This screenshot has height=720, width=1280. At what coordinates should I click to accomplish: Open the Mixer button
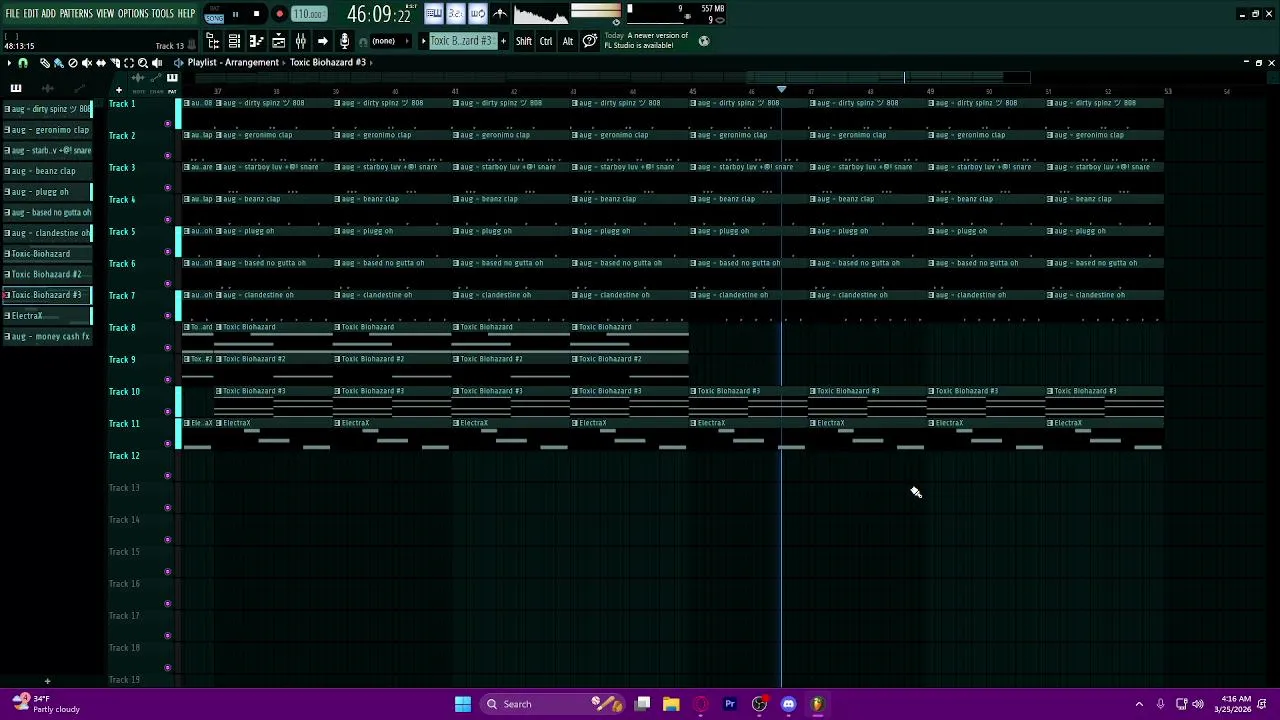[x=300, y=41]
